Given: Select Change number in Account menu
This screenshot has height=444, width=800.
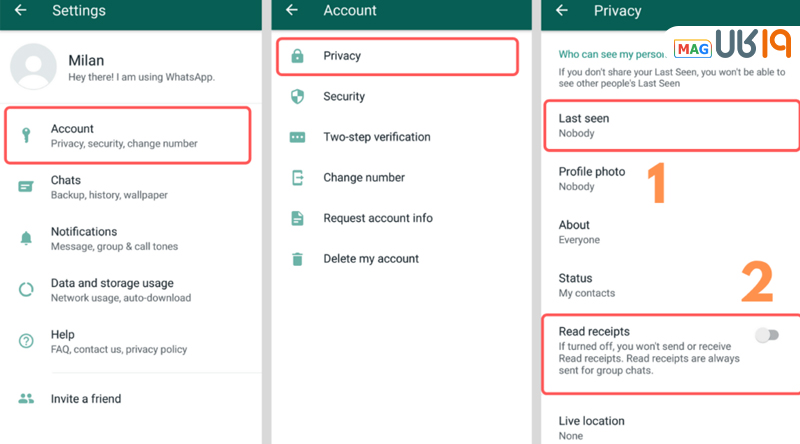Looking at the screenshot, I should [363, 178].
